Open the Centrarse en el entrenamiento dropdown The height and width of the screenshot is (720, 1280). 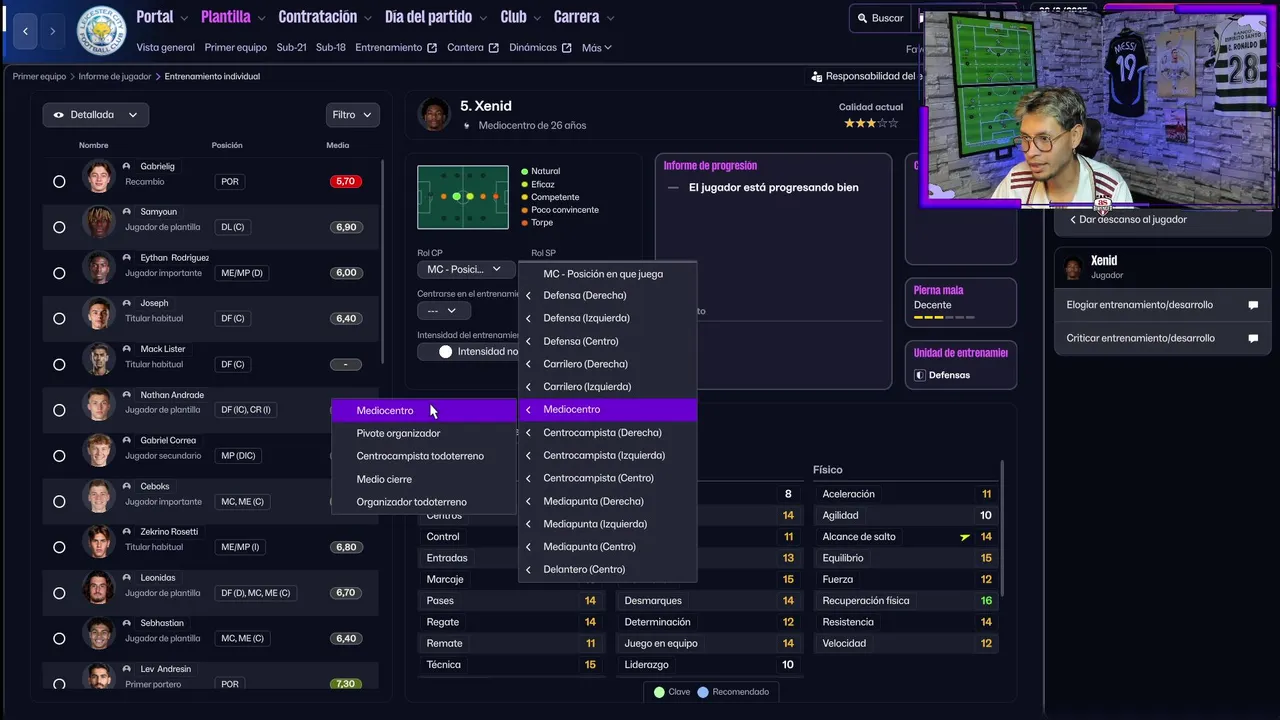click(443, 310)
